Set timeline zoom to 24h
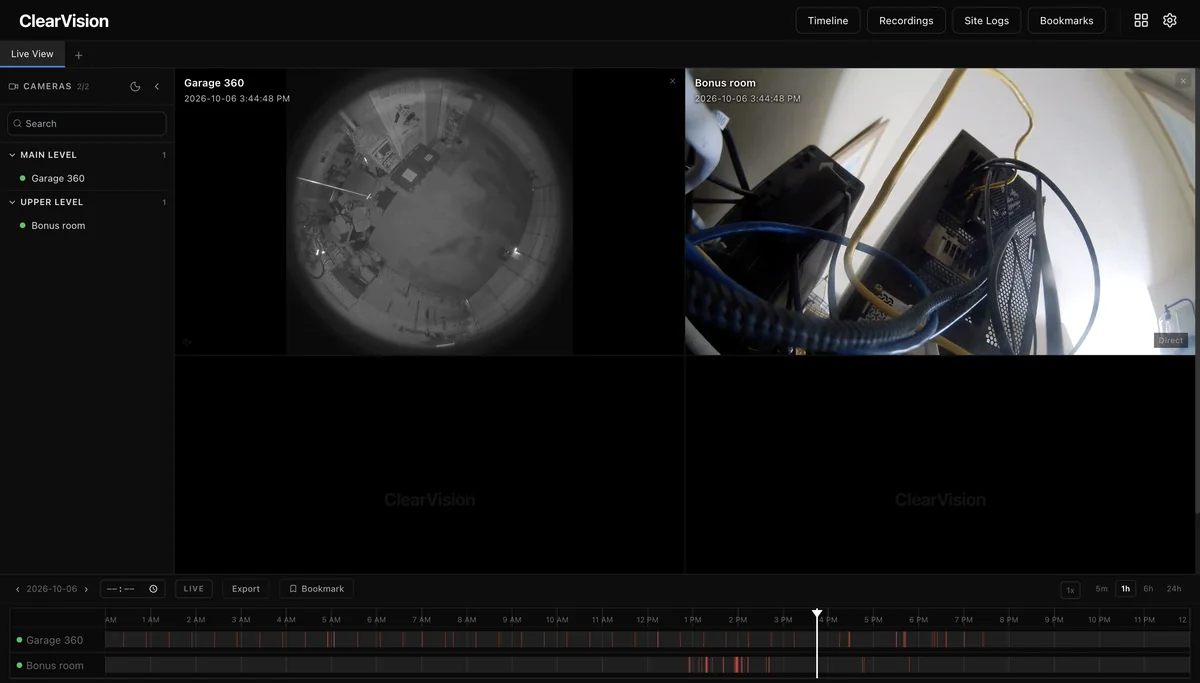 point(1174,589)
